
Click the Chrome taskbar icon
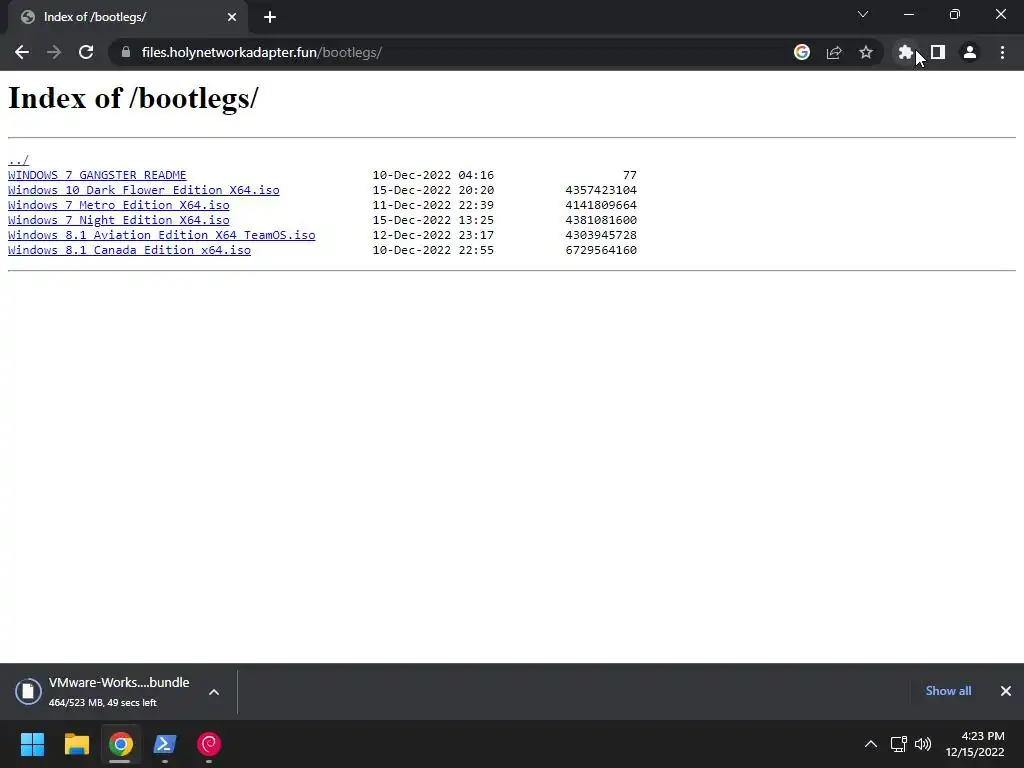[x=120, y=744]
